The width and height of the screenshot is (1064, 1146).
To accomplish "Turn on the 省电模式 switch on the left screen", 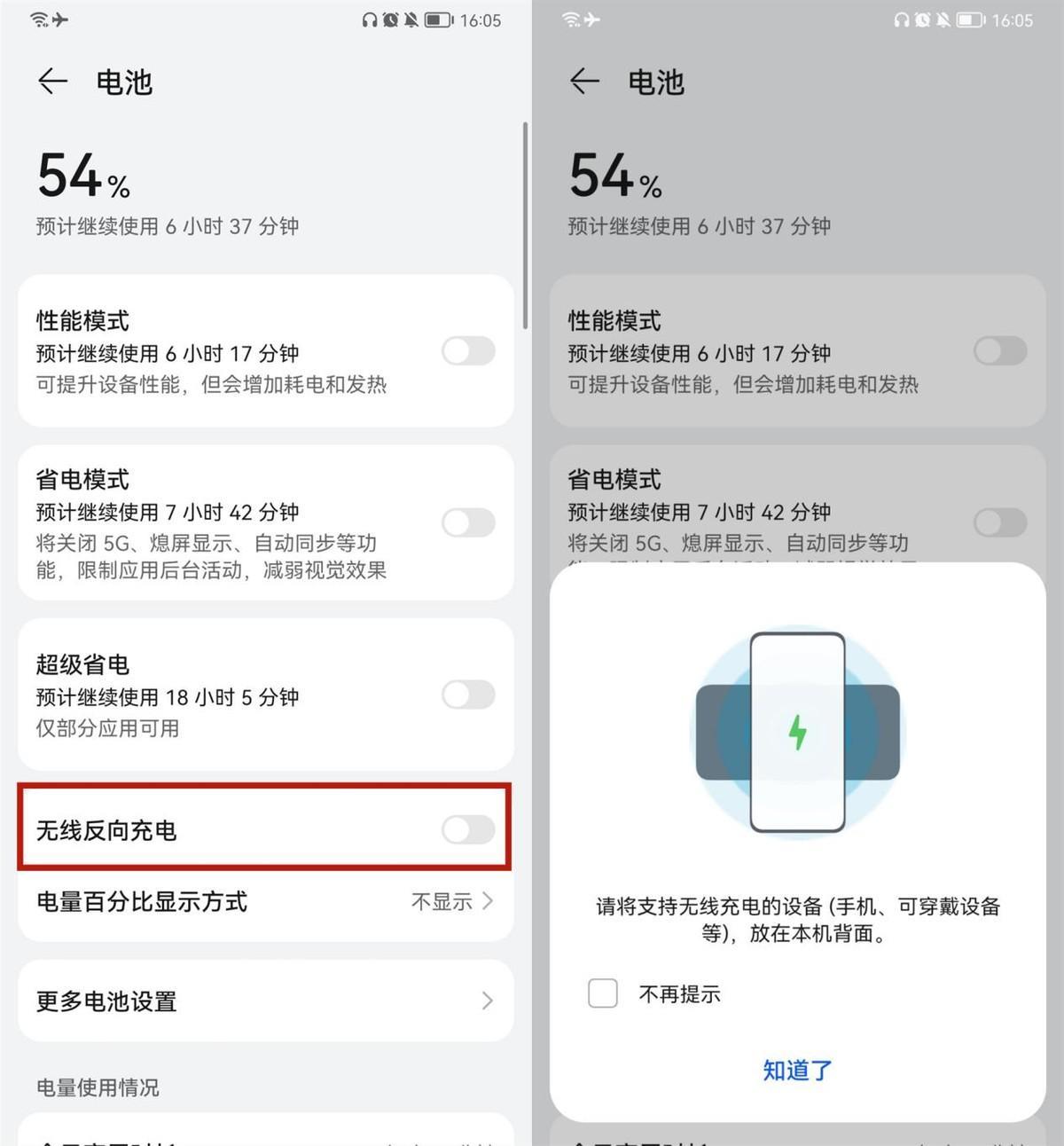I will [x=468, y=522].
